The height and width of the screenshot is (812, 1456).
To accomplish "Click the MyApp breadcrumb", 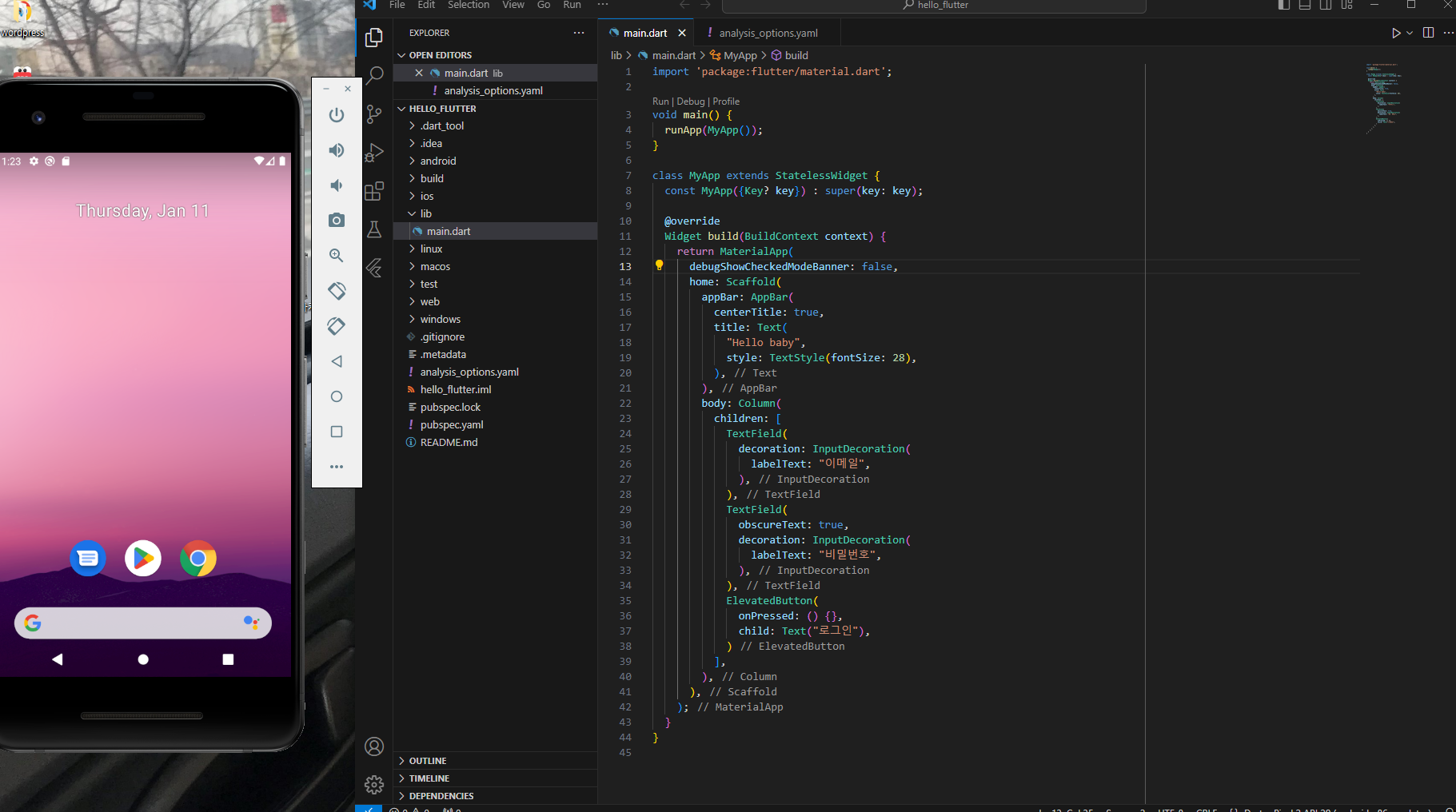I will point(733,55).
